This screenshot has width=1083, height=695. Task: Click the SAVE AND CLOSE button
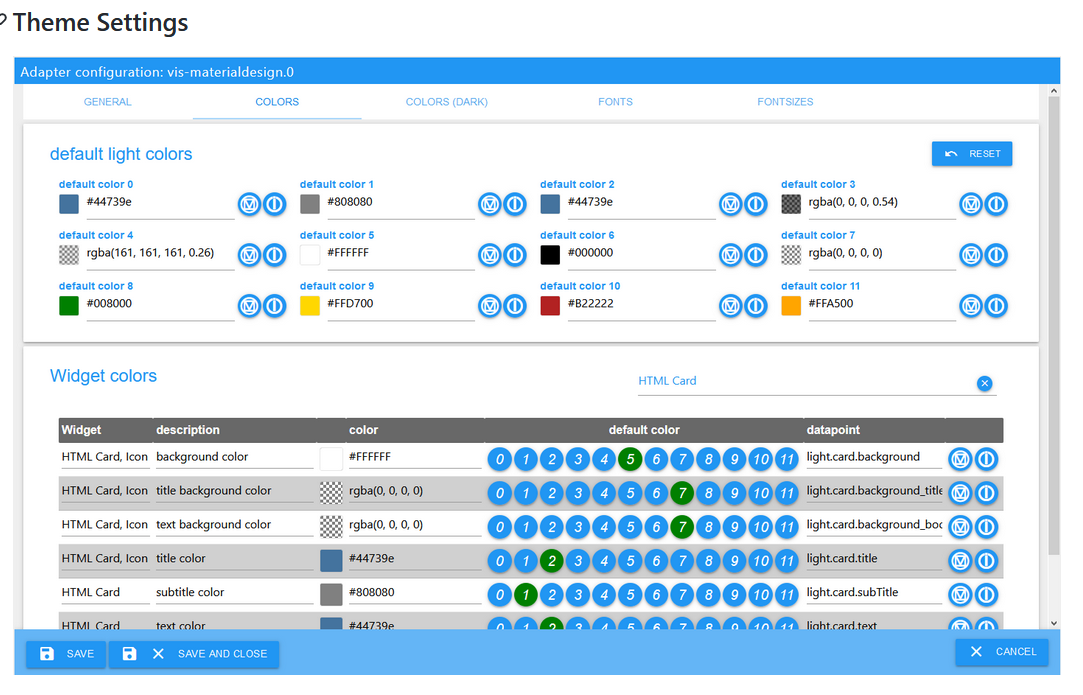tap(195, 654)
